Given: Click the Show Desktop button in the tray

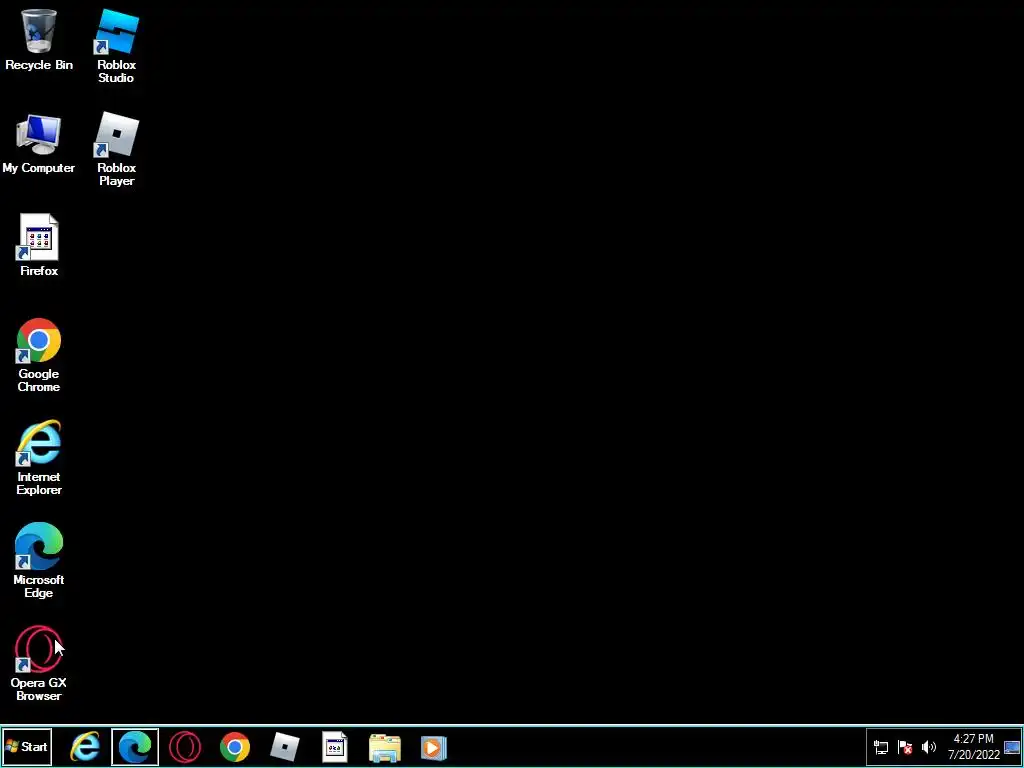Looking at the screenshot, I should coord(1012,747).
